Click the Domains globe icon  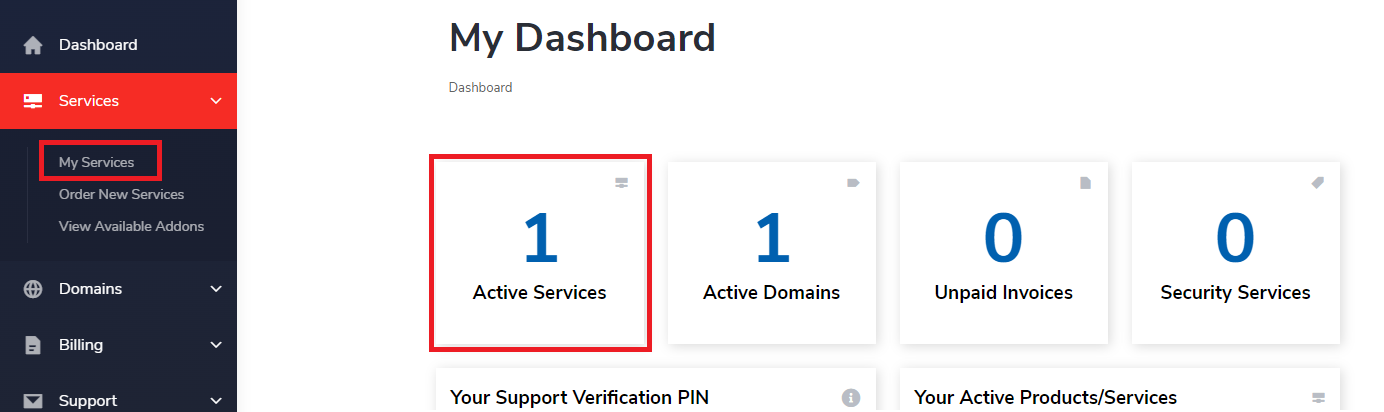pyautogui.click(x=33, y=289)
